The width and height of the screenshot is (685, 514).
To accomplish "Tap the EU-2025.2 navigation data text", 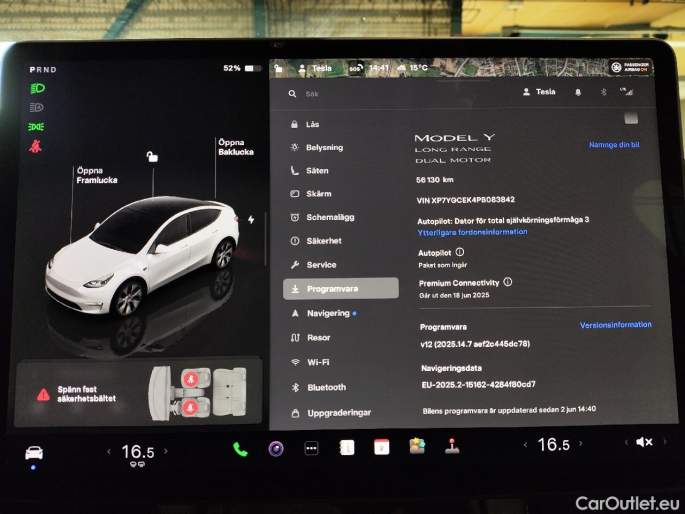I will pos(478,385).
